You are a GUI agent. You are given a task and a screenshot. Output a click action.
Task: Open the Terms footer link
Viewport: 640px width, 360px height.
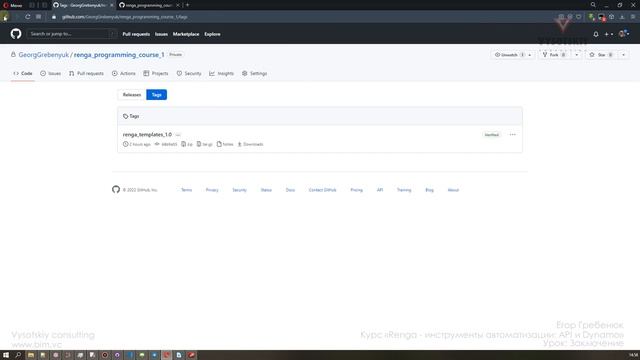(x=187, y=190)
